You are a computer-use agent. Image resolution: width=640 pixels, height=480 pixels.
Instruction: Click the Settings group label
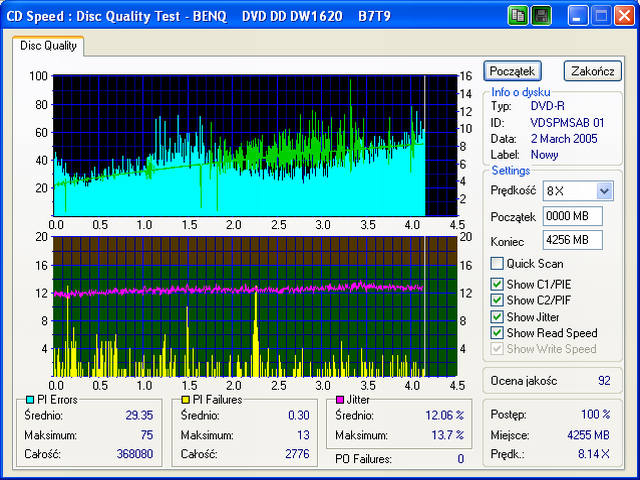tap(511, 171)
